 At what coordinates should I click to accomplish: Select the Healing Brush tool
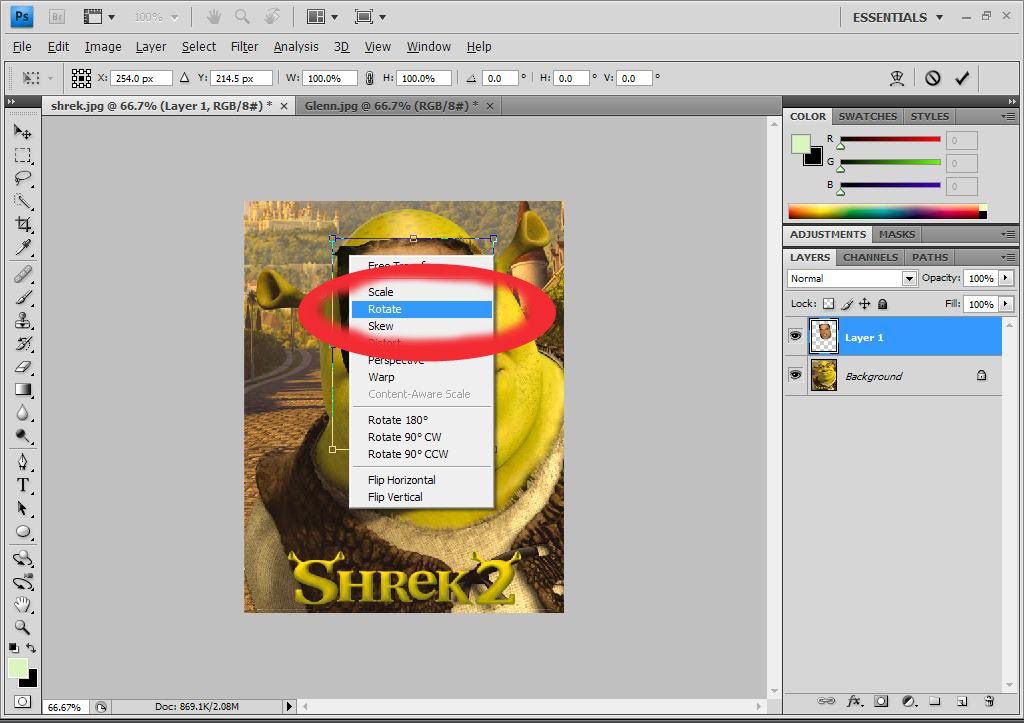(x=23, y=274)
